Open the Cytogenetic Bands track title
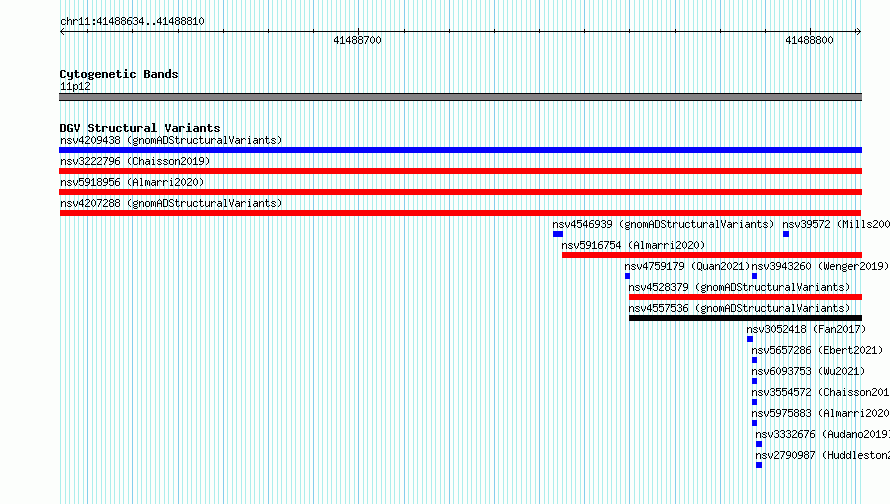 point(119,74)
